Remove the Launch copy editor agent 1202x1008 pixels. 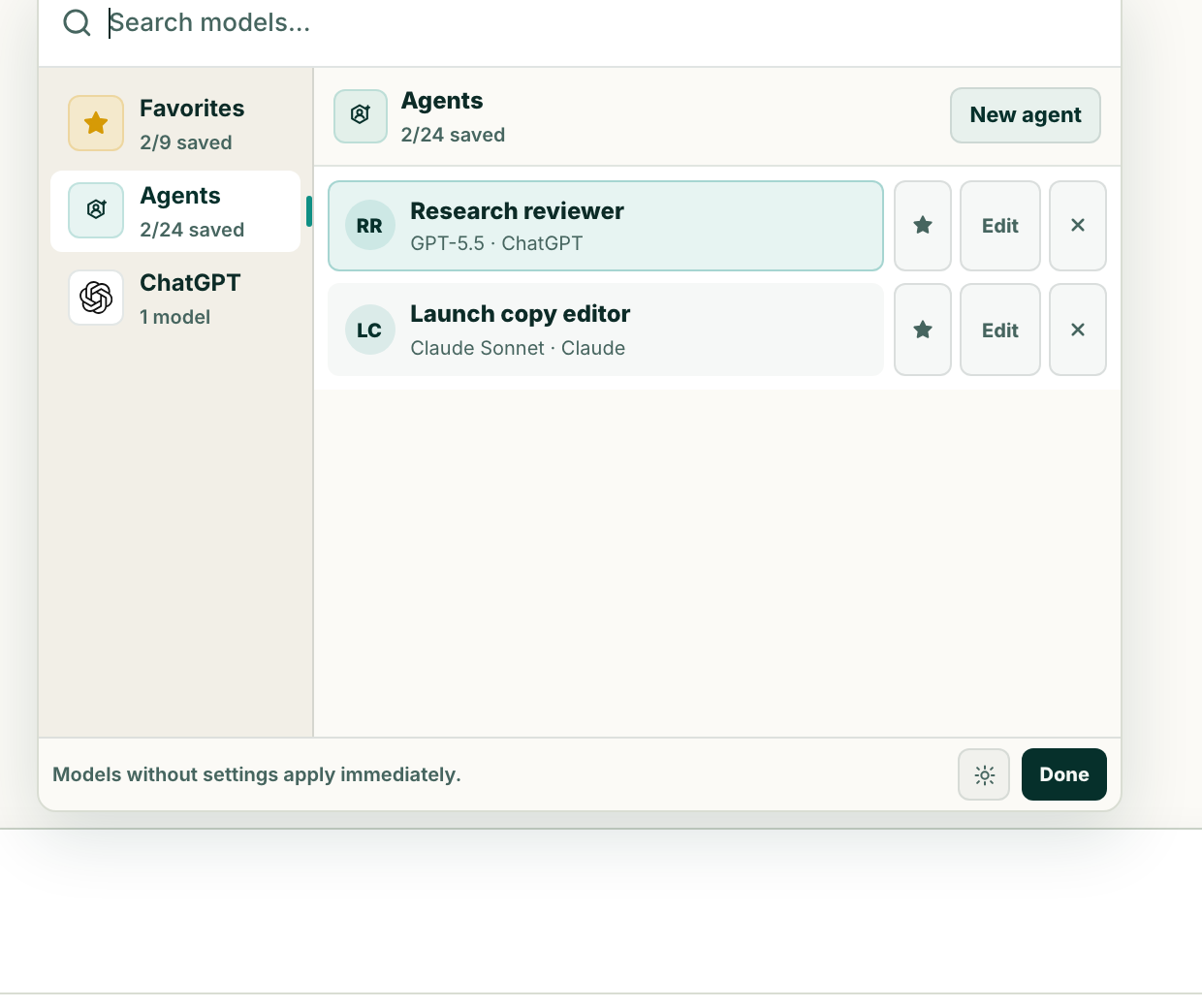[1078, 330]
